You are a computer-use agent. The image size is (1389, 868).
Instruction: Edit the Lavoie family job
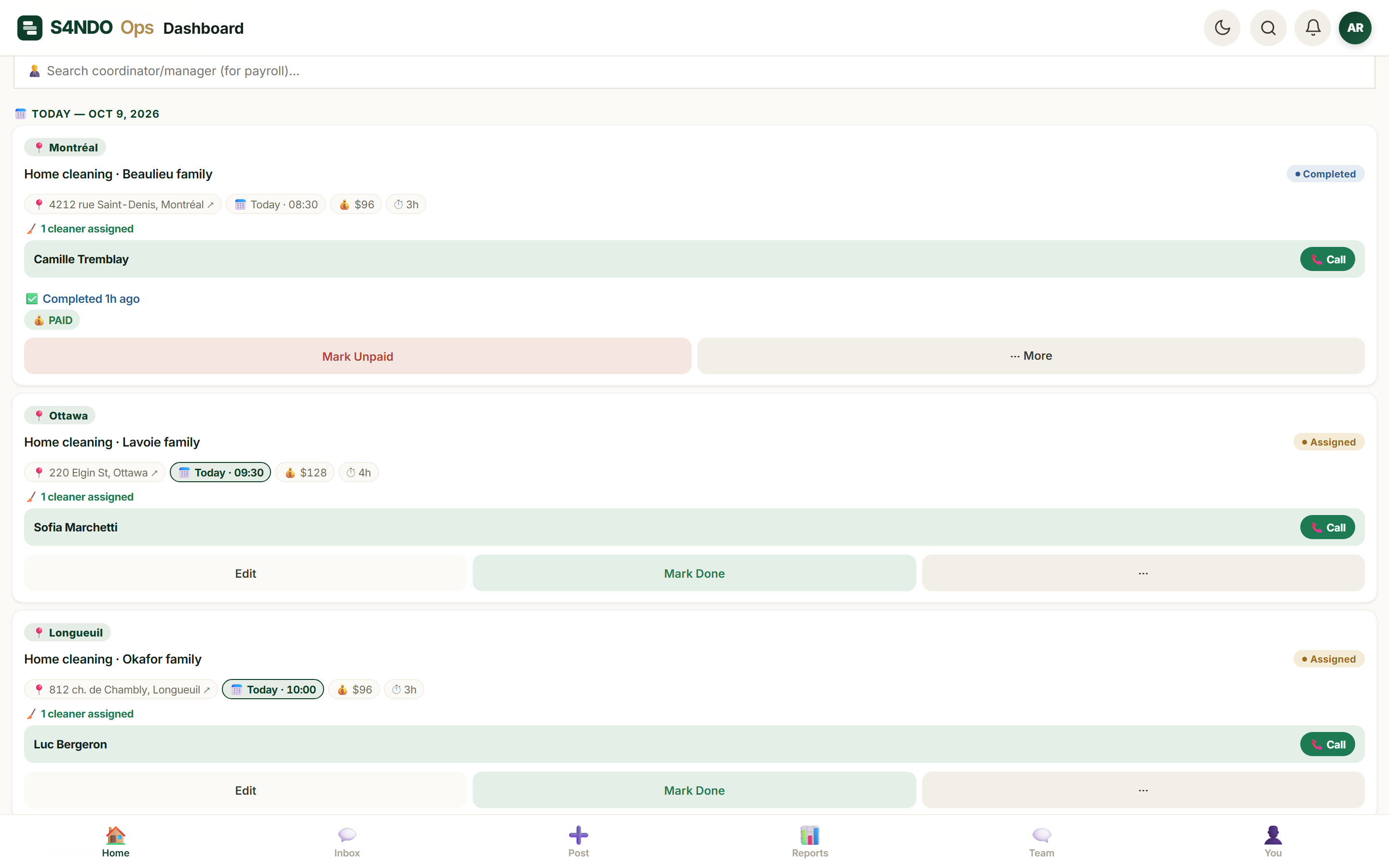(x=245, y=573)
